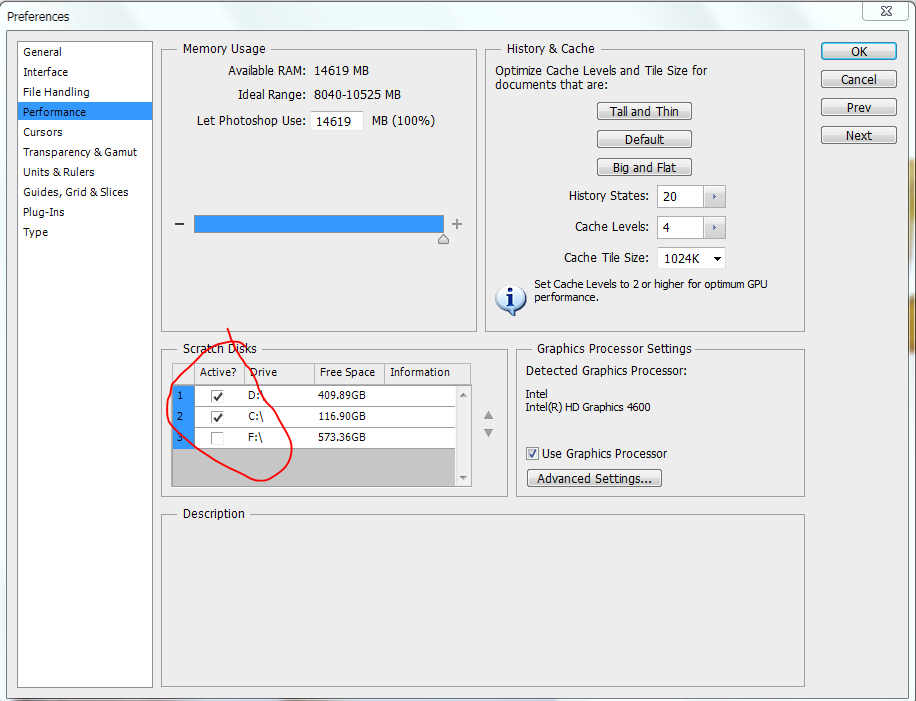Image resolution: width=916 pixels, height=701 pixels.
Task: Click the Information column header
Action: click(x=428, y=373)
